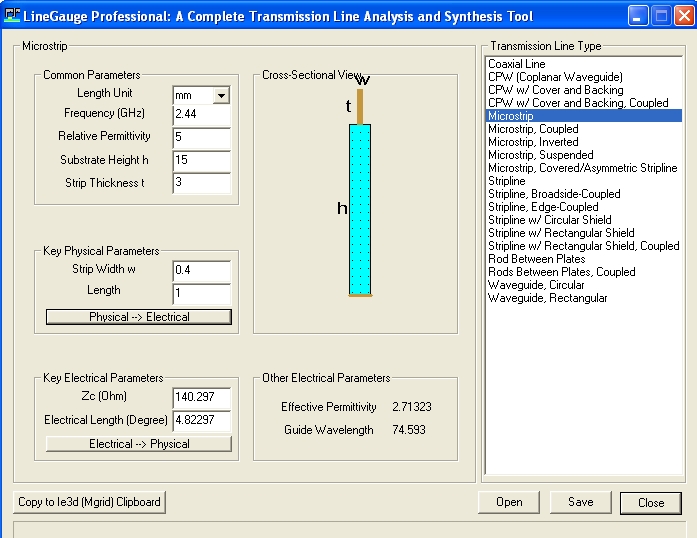Select Stripline w/ Rectangular Shield, Coupled
This screenshot has height=538, width=697.
(x=584, y=246)
